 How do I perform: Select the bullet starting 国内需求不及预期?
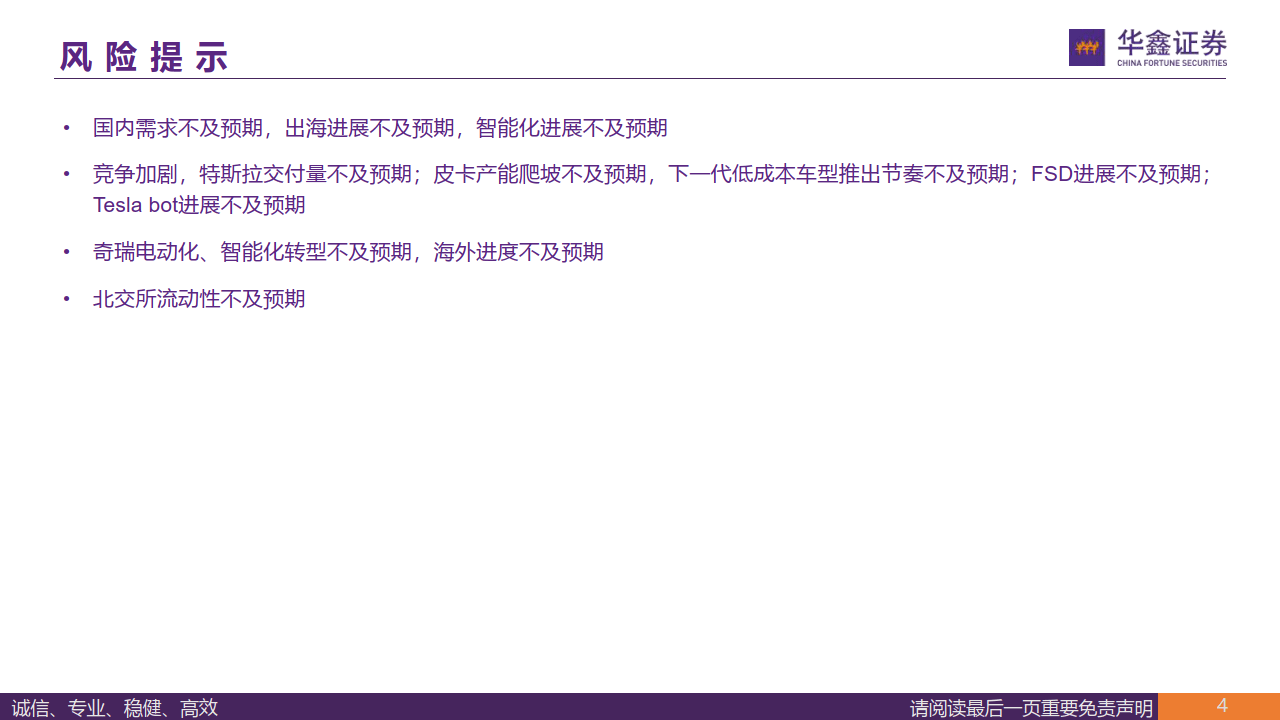point(380,128)
